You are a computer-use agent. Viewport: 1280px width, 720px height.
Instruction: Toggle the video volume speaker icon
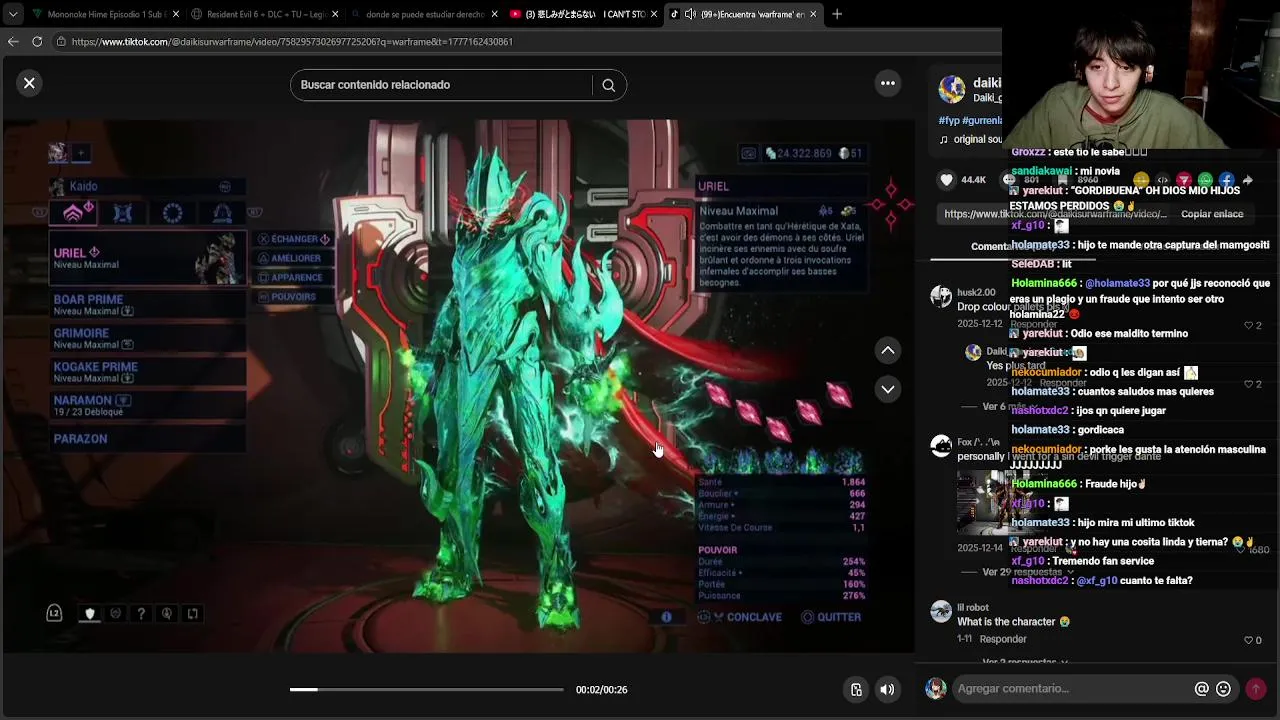(x=887, y=689)
